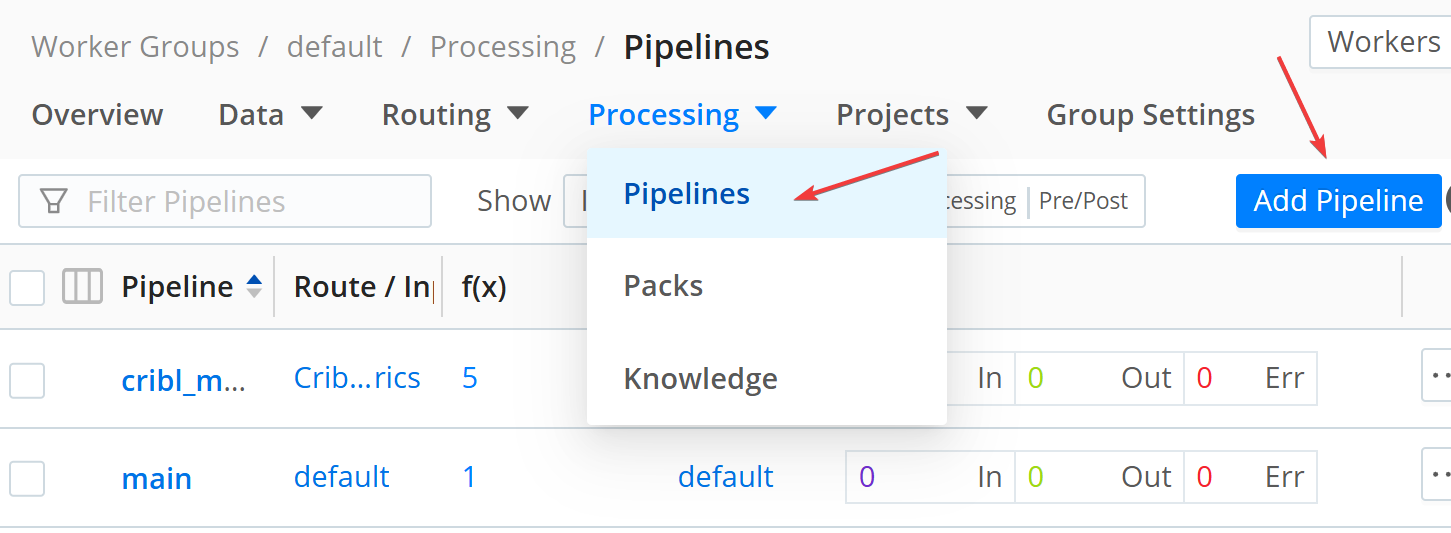The image size is (1451, 533).
Task: Click the Add Pipeline button
Action: click(x=1338, y=201)
